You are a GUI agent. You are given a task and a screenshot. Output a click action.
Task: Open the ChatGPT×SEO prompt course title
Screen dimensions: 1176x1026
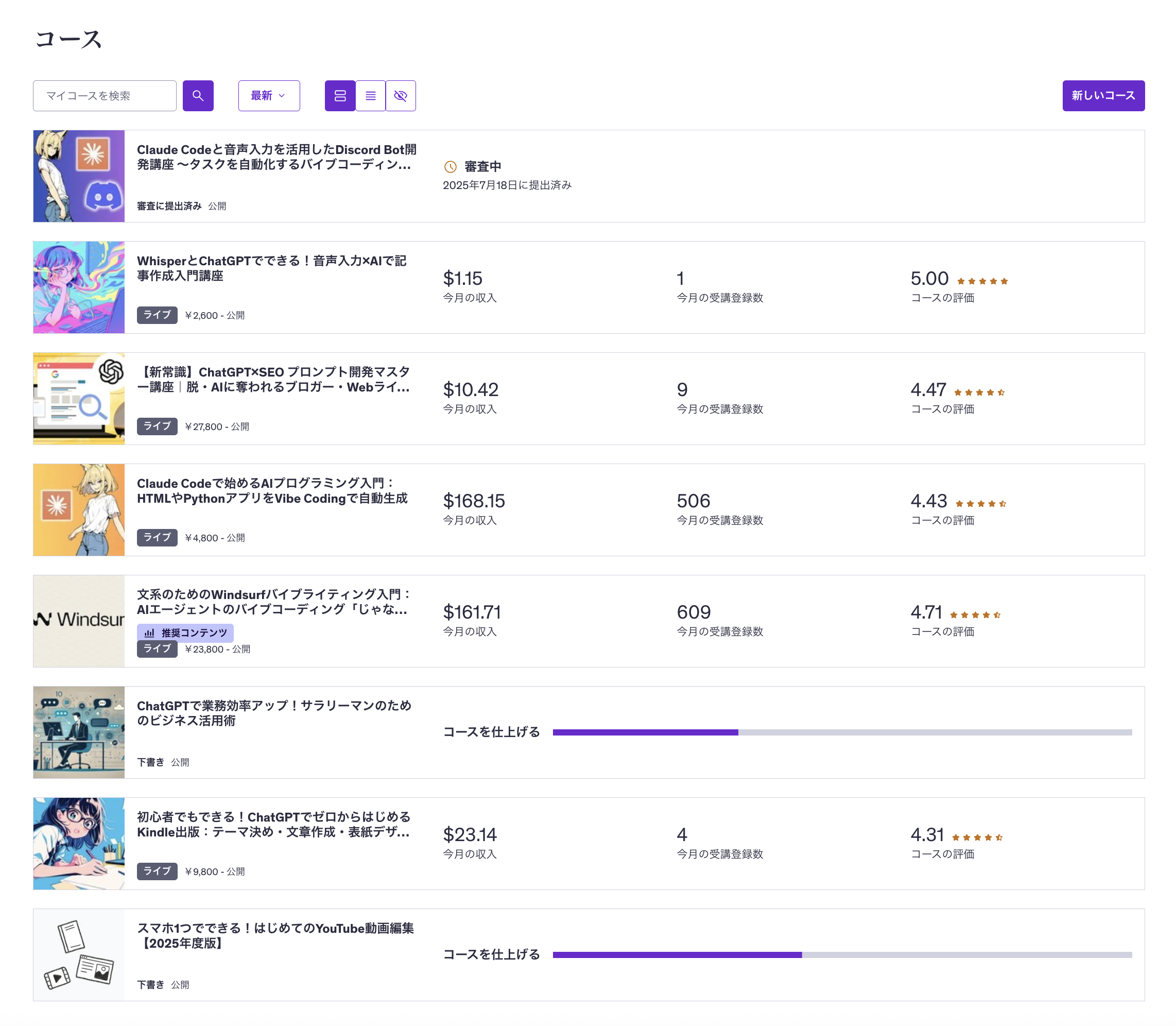[273, 379]
